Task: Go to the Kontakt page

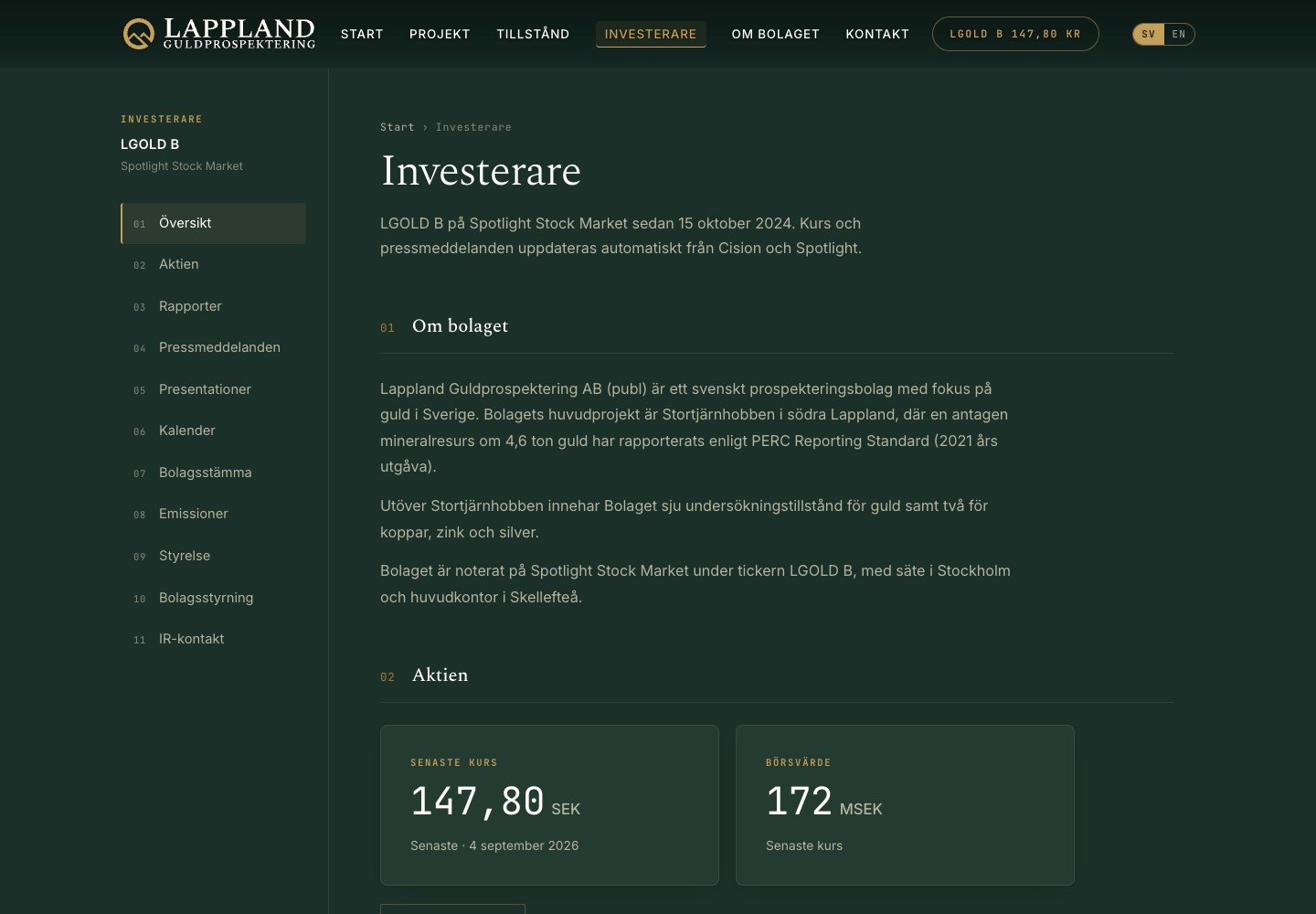Action: pos(877,34)
